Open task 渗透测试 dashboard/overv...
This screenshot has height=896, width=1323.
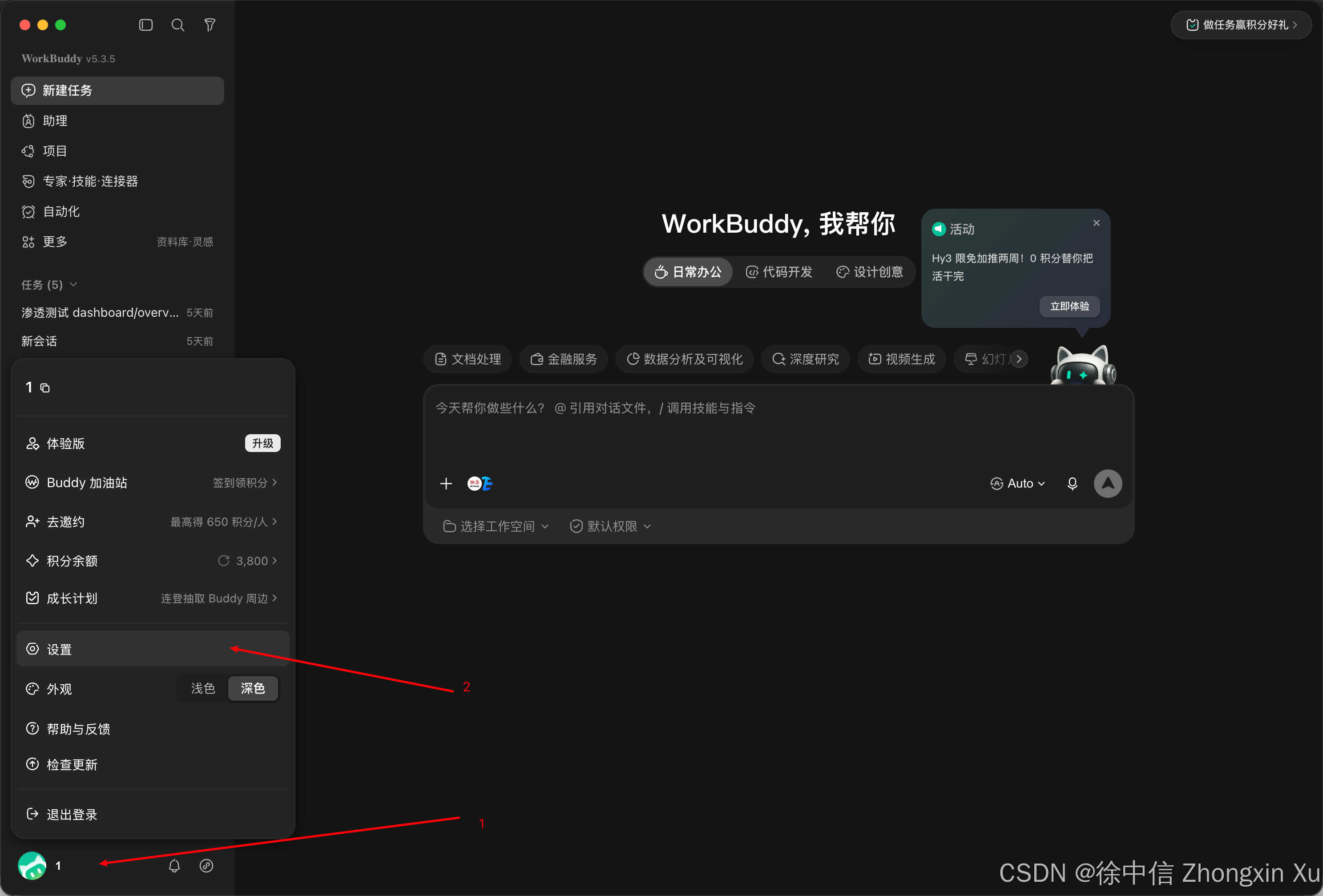117,312
